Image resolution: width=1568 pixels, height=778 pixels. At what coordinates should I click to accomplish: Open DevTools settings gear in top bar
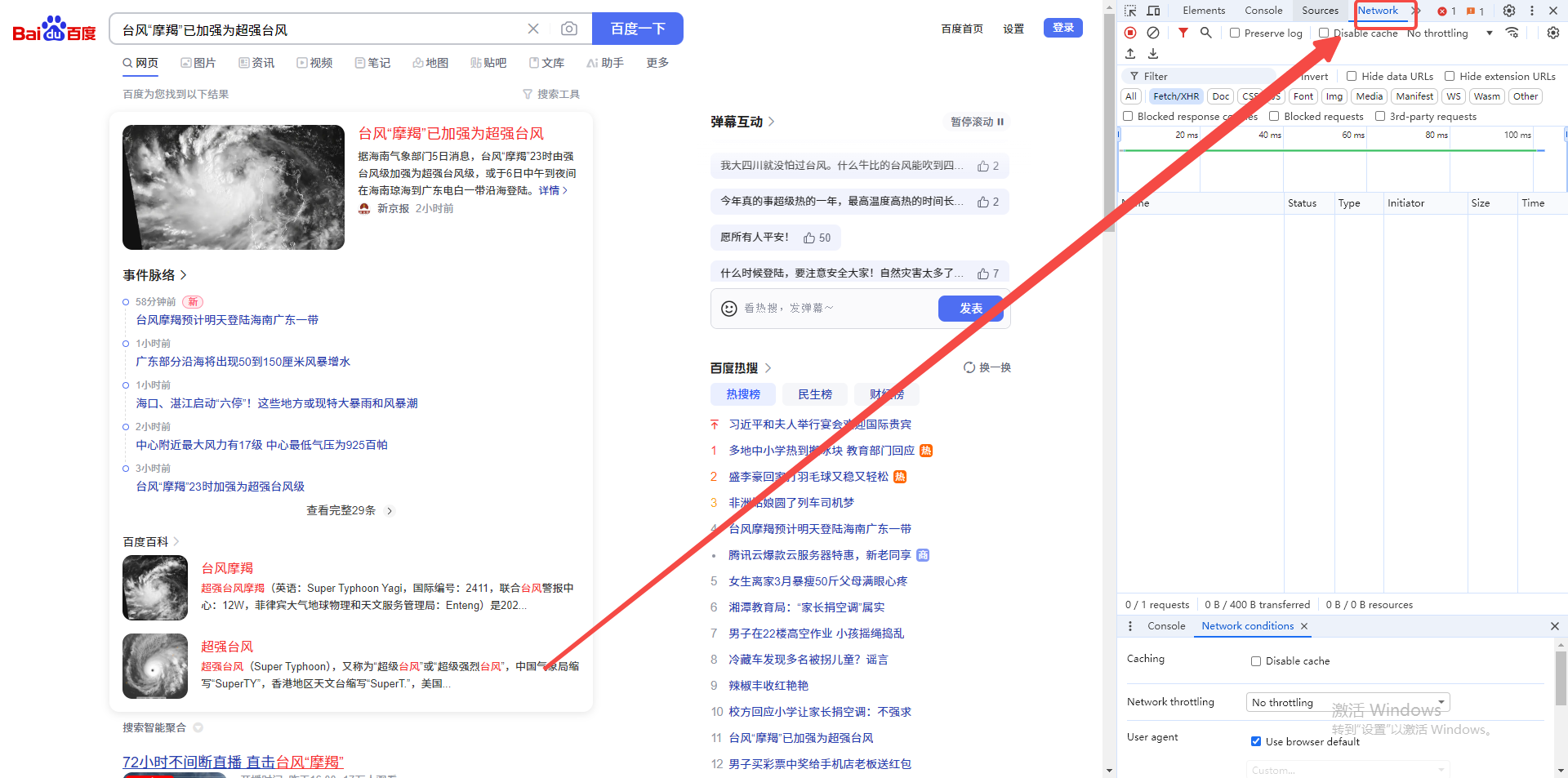coord(1509,11)
